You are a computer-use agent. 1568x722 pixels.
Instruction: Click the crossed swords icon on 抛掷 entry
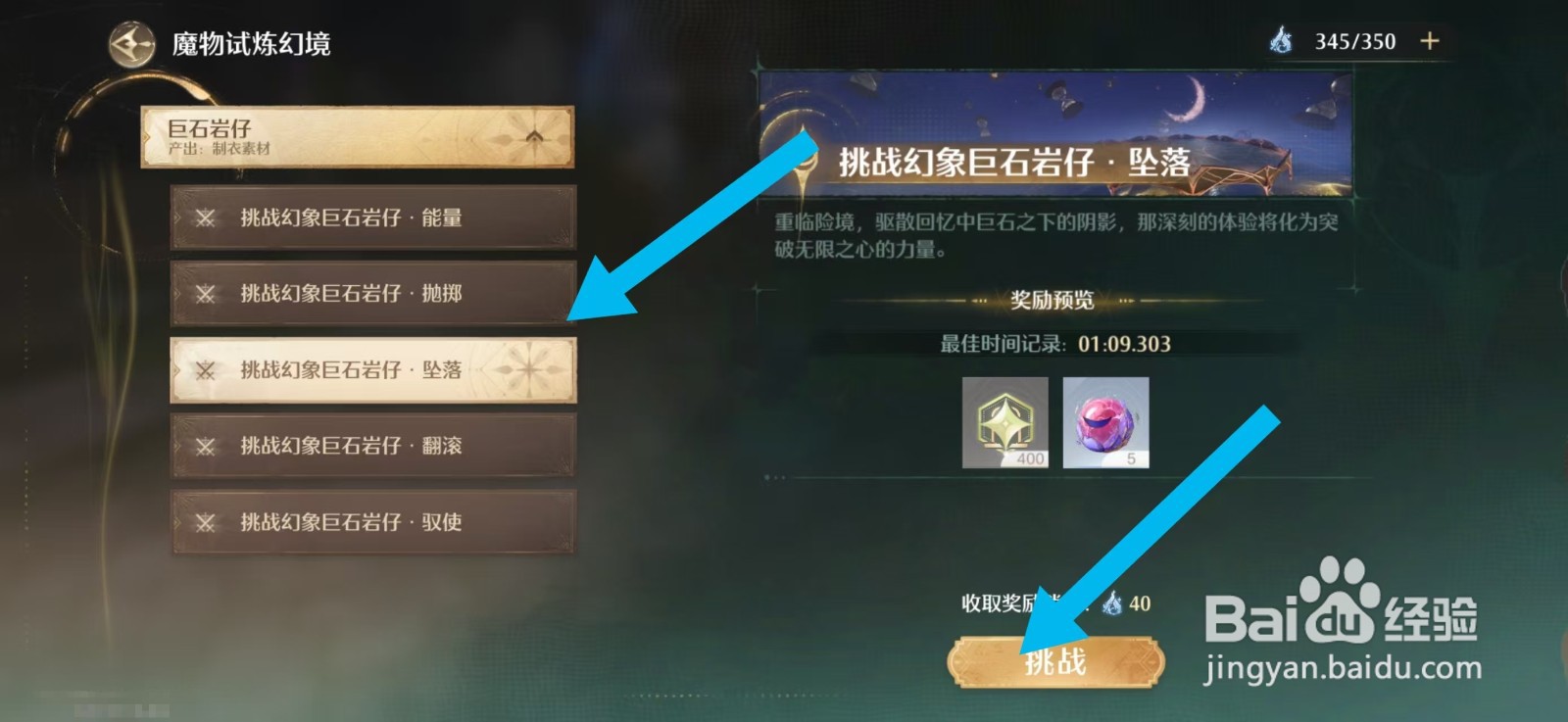point(205,294)
